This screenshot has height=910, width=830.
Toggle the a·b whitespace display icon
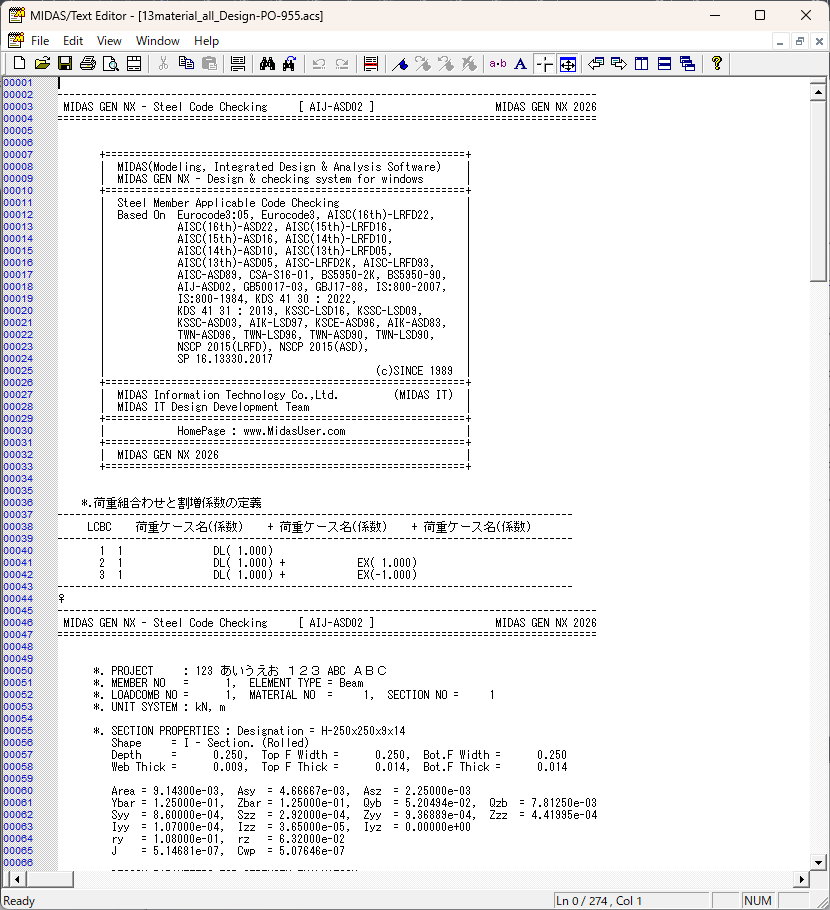point(498,63)
